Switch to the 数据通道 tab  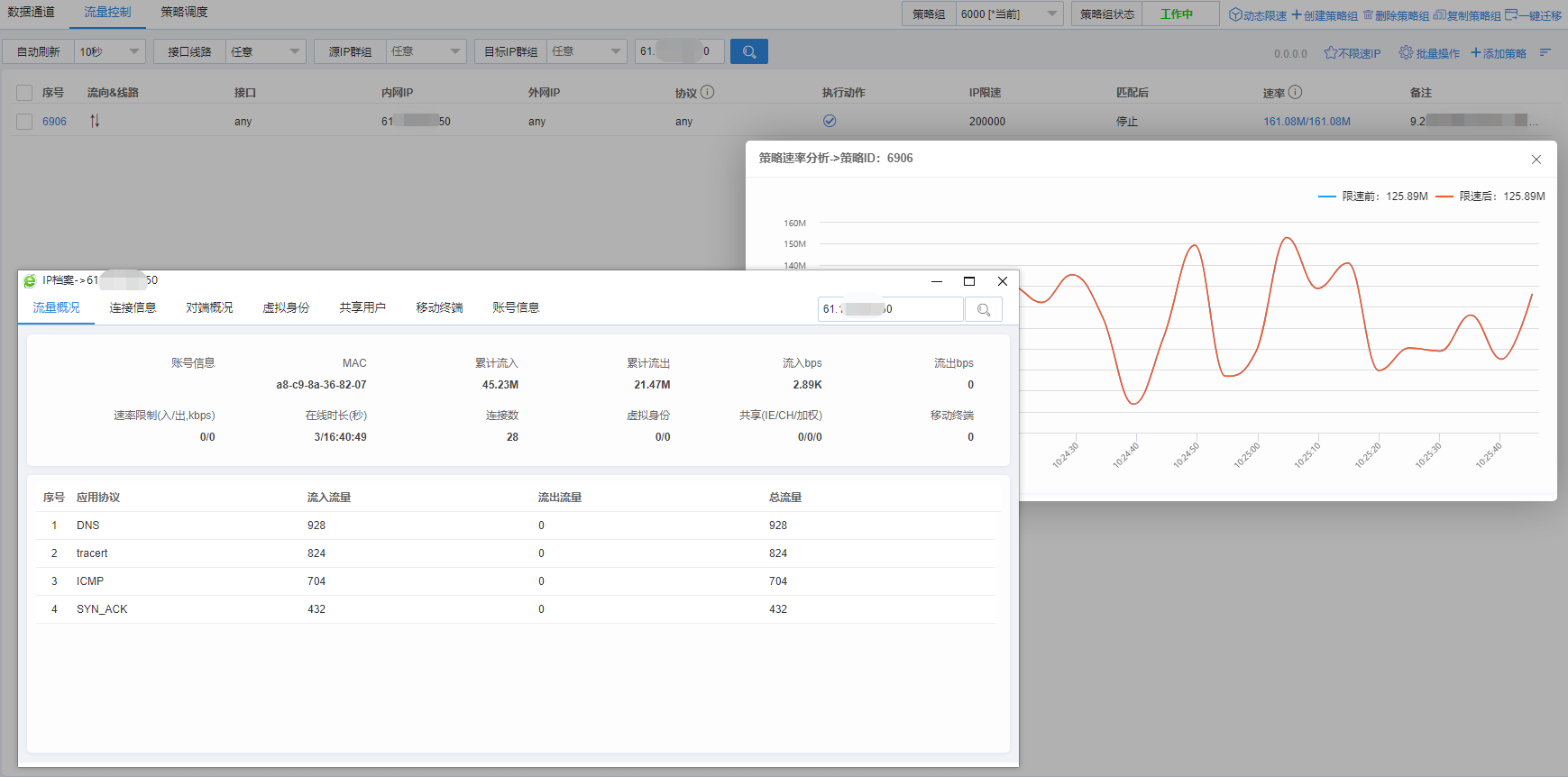tap(32, 12)
